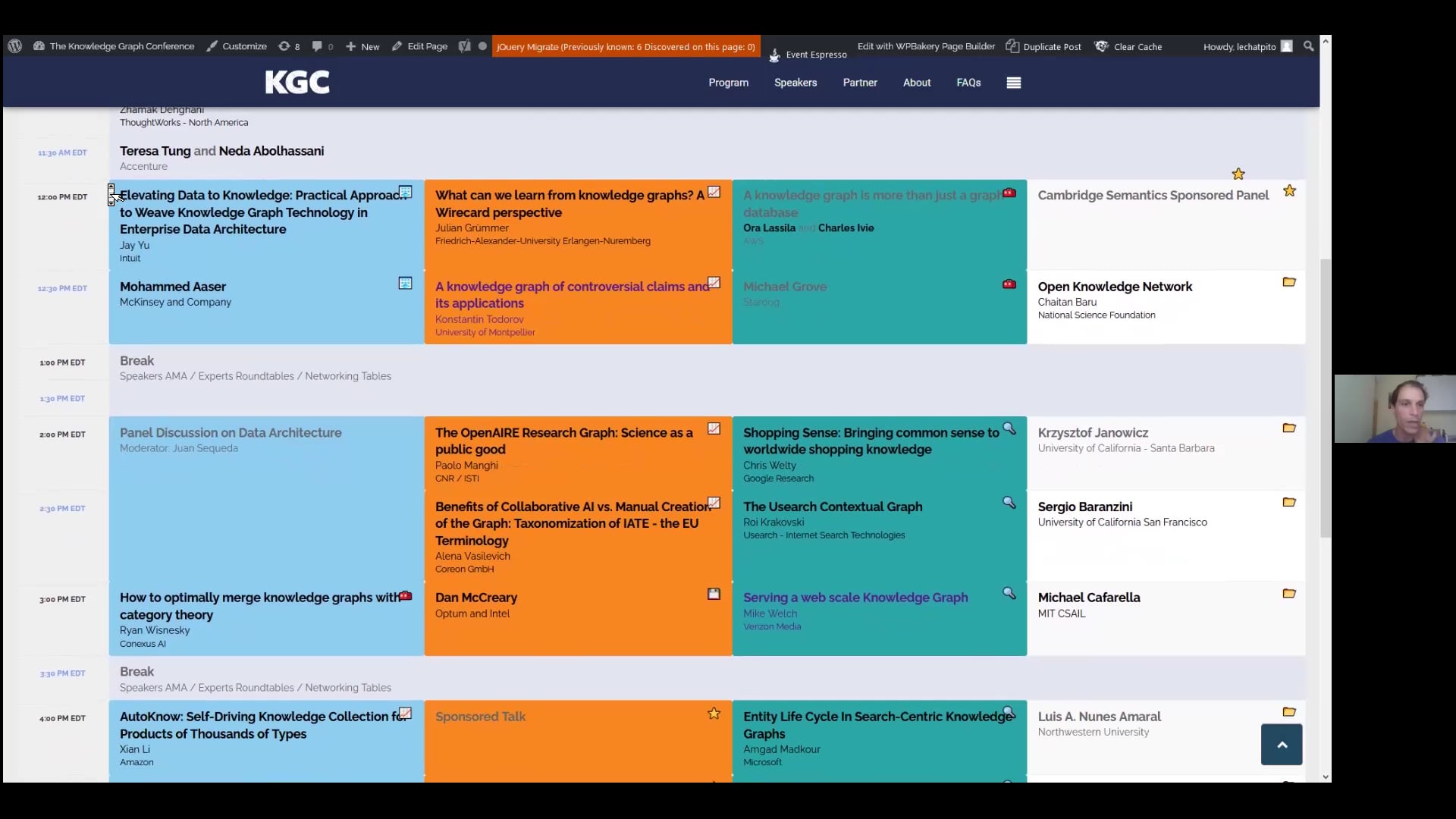Open the Serving a web scale Knowledge Graph link
The width and height of the screenshot is (1456, 819).
click(855, 598)
